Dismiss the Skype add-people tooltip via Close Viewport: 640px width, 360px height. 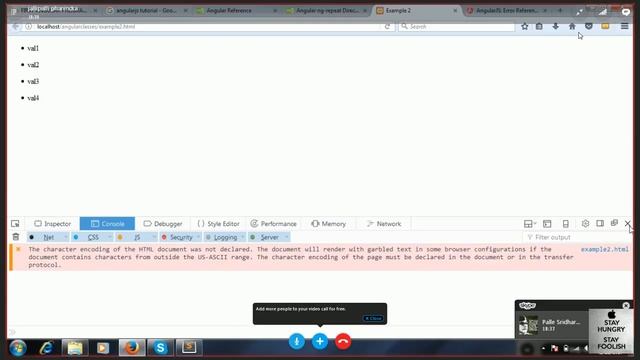[x=373, y=318]
